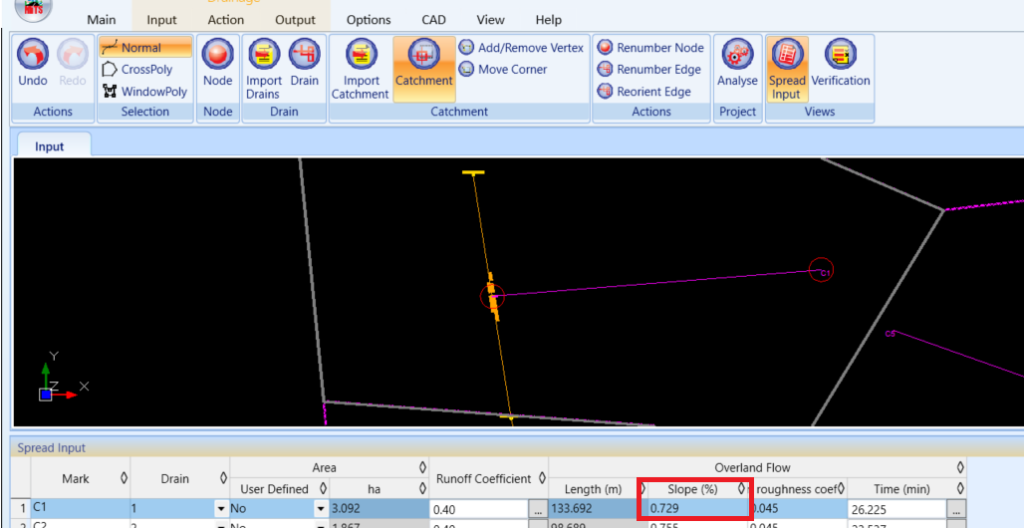Select Add/Remove Vertex tool

[521, 48]
